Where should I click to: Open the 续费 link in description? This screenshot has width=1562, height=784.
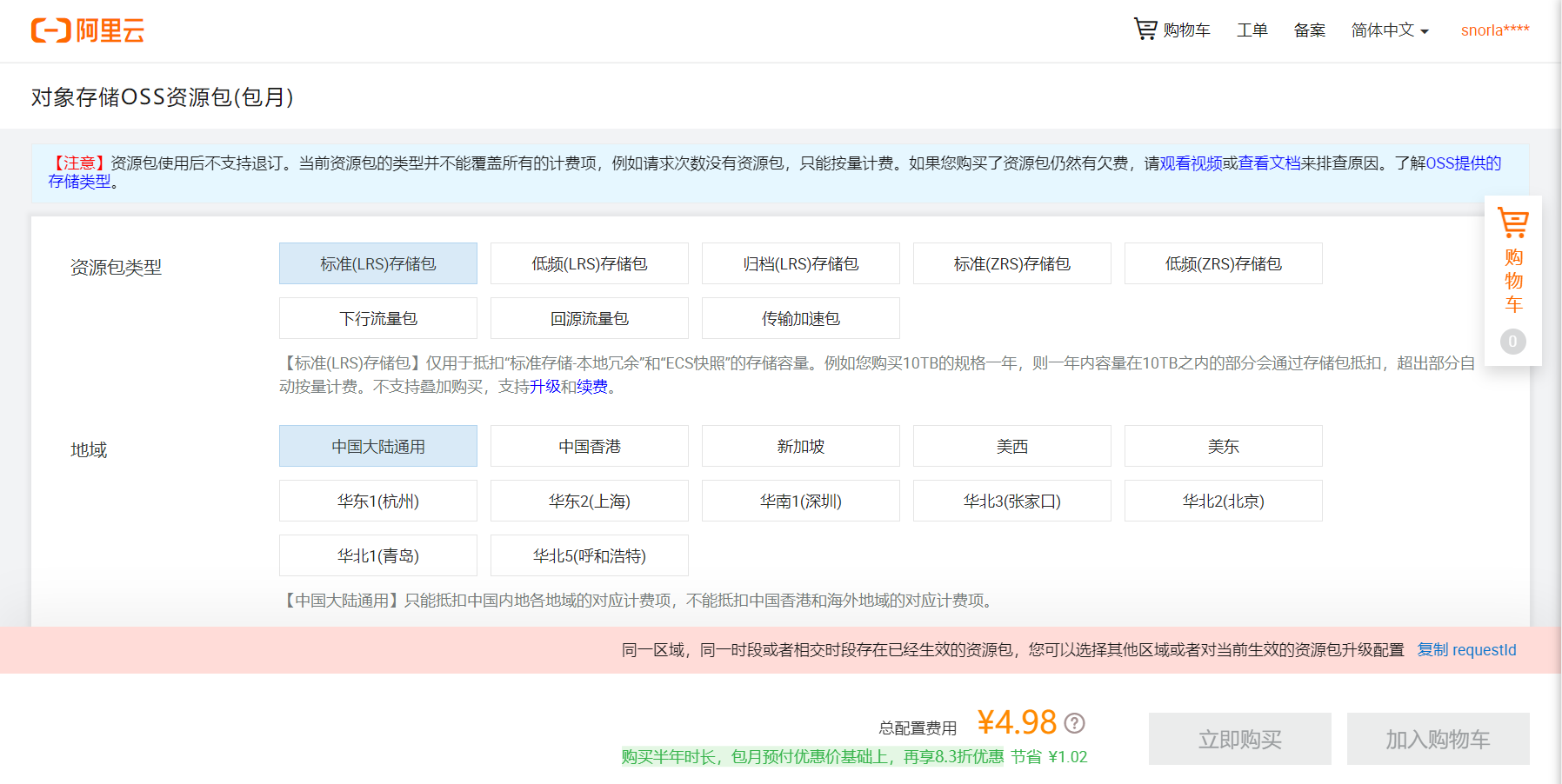click(592, 387)
